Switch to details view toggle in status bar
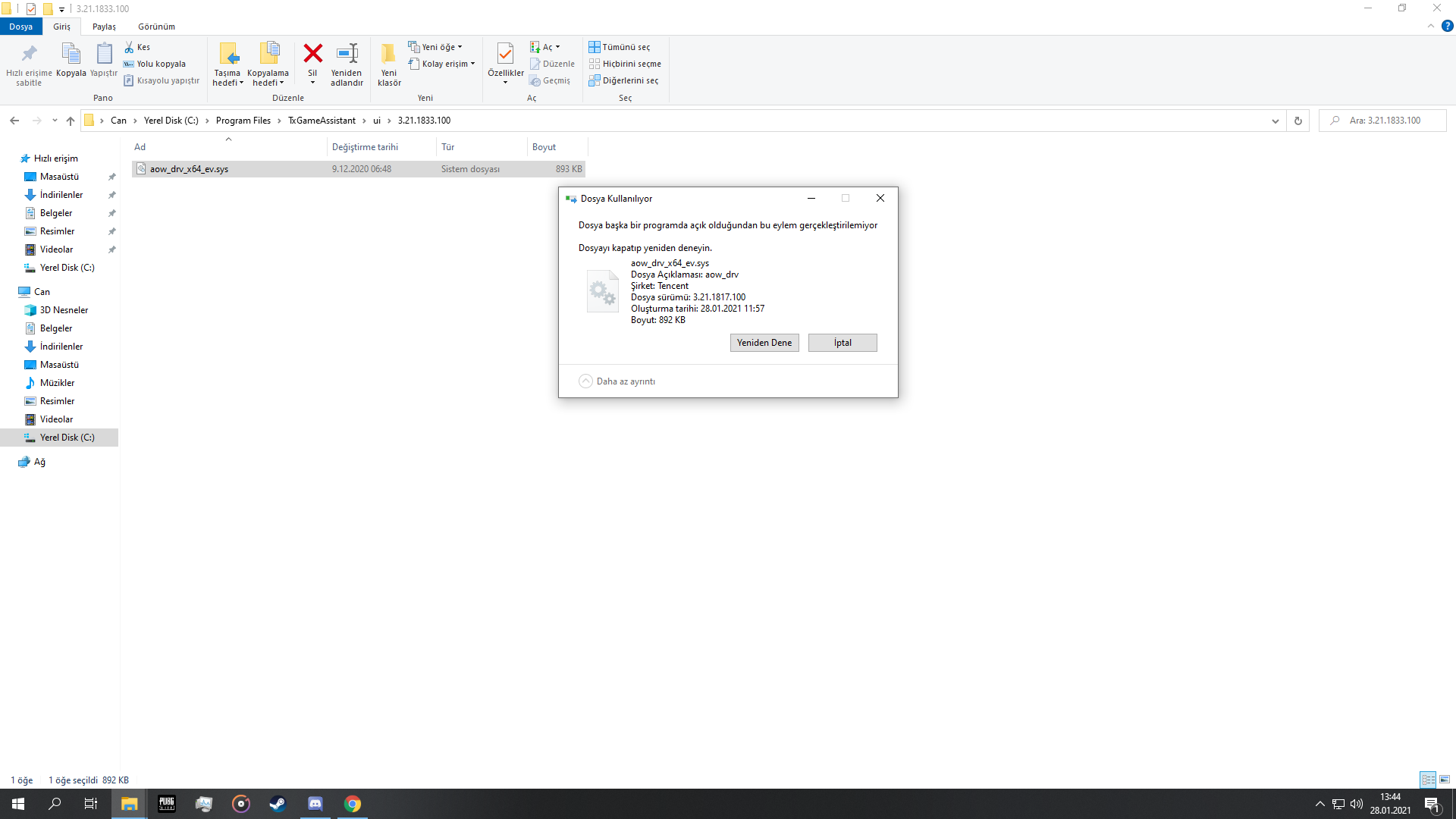Screen dimensions: 1456x819 pyautogui.click(x=1428, y=780)
